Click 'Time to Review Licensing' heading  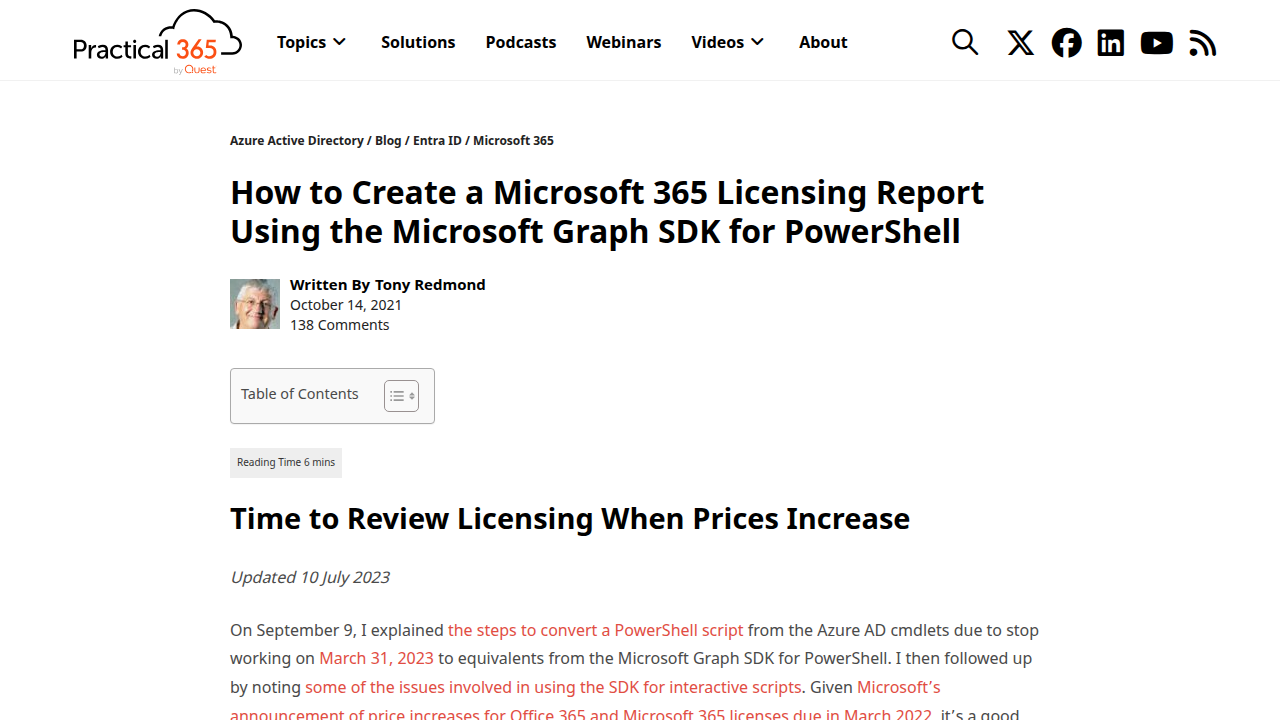pyautogui.click(x=570, y=519)
